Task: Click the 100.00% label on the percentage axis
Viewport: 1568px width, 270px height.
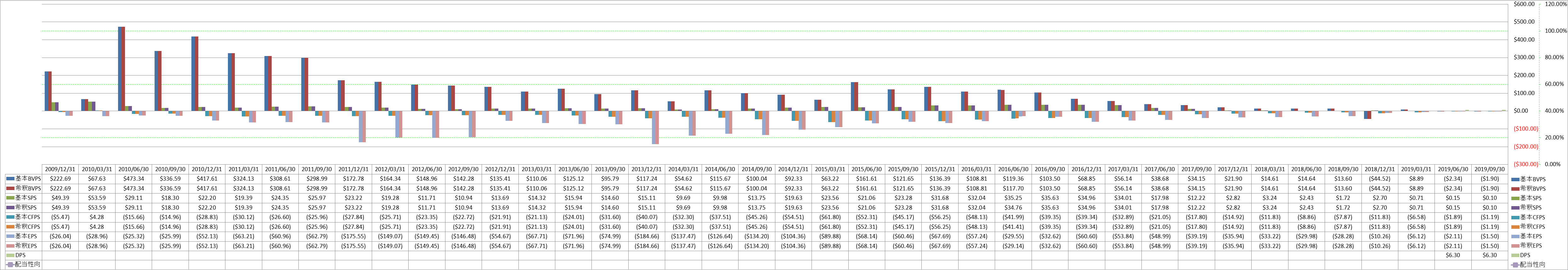Action: tap(1556, 31)
